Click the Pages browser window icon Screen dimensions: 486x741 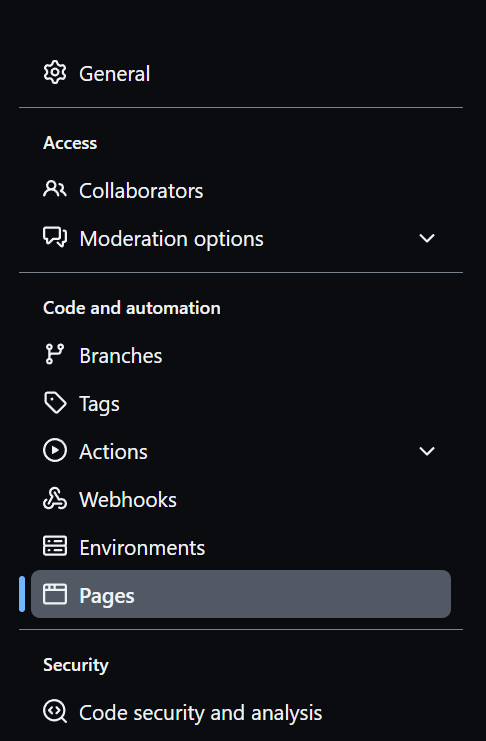pyautogui.click(x=55, y=594)
